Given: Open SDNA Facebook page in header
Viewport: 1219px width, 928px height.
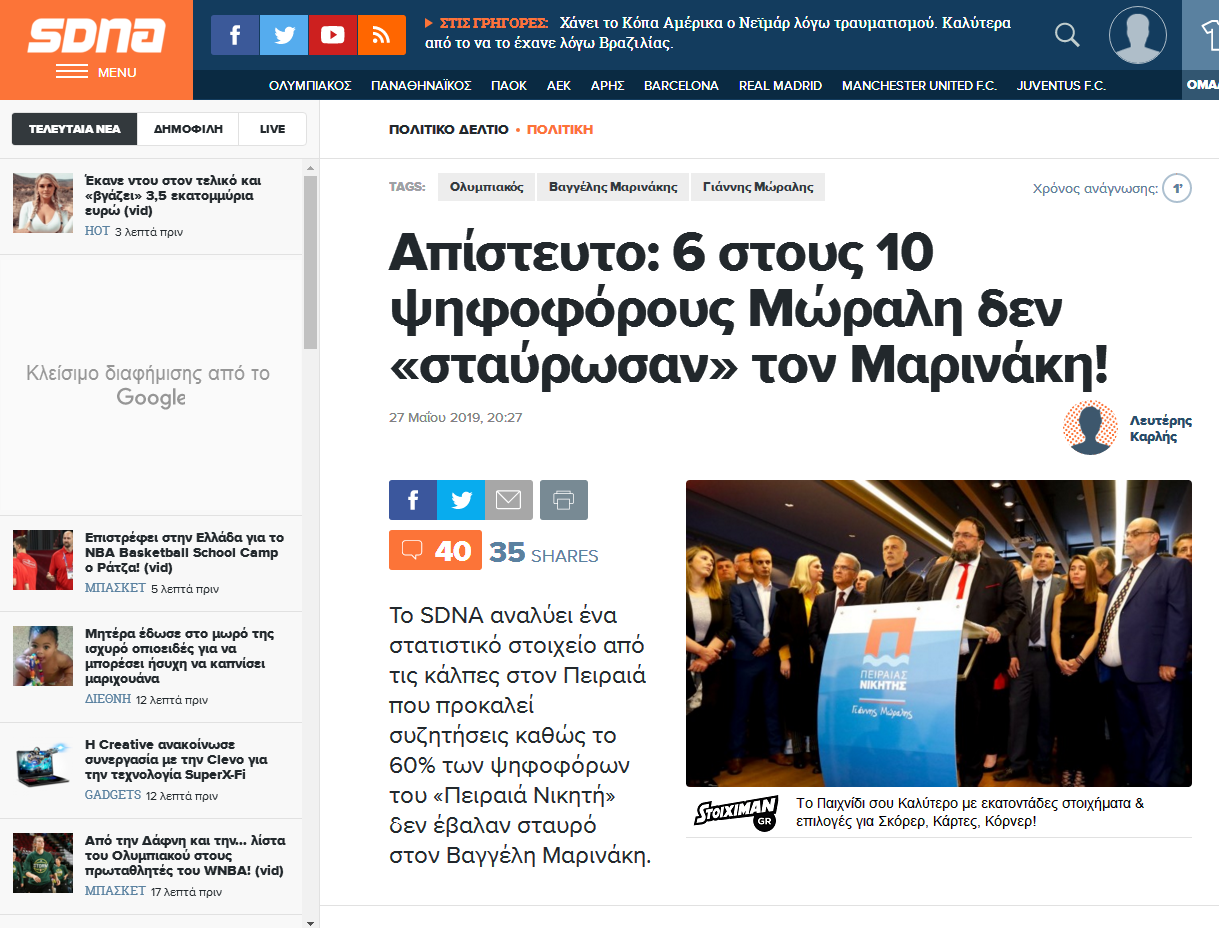Looking at the screenshot, I should (235, 35).
